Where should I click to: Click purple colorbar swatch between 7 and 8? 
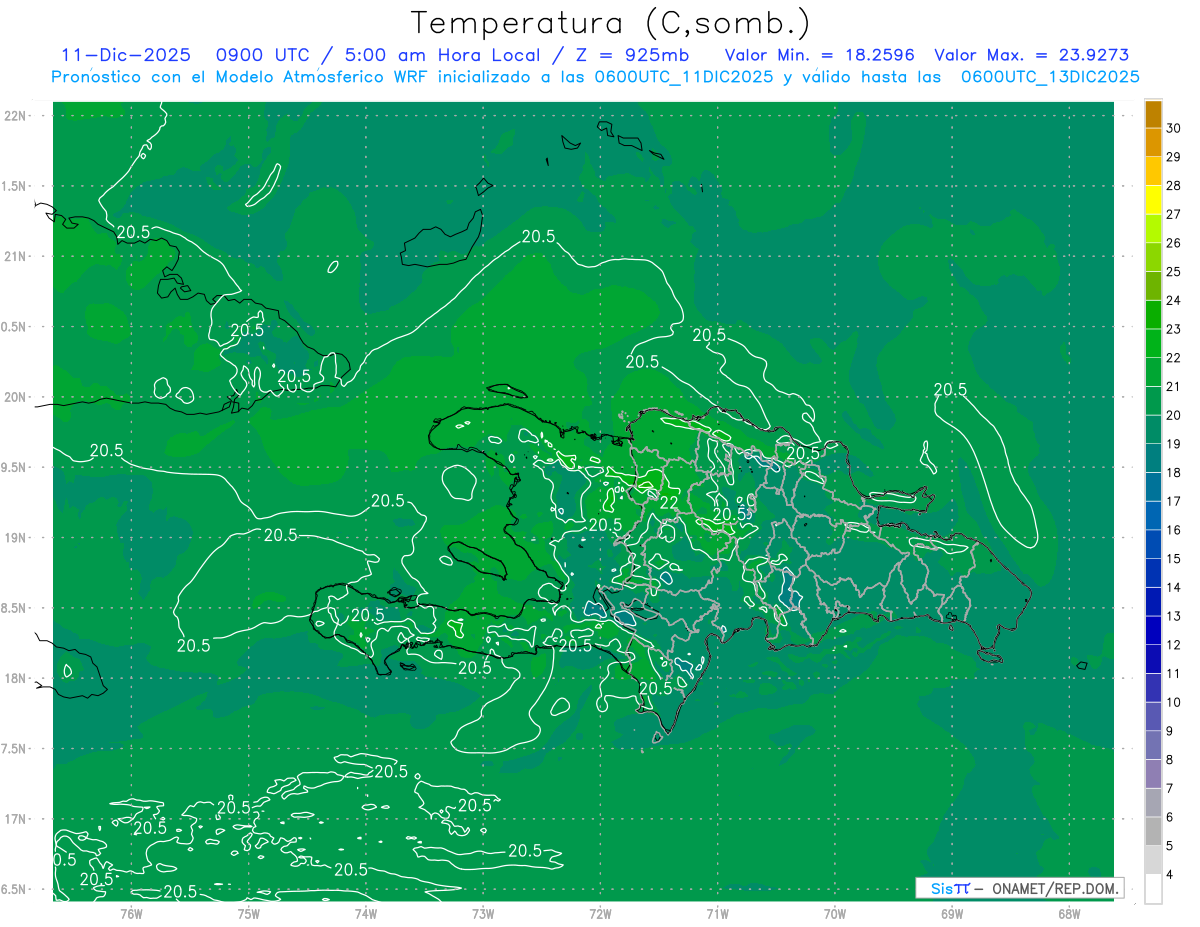1153,774
